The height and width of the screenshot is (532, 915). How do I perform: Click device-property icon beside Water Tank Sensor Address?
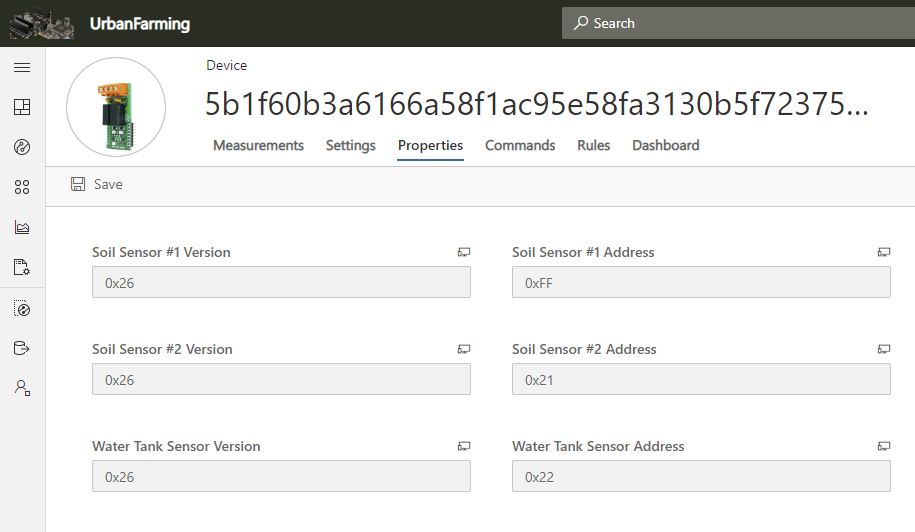click(884, 446)
